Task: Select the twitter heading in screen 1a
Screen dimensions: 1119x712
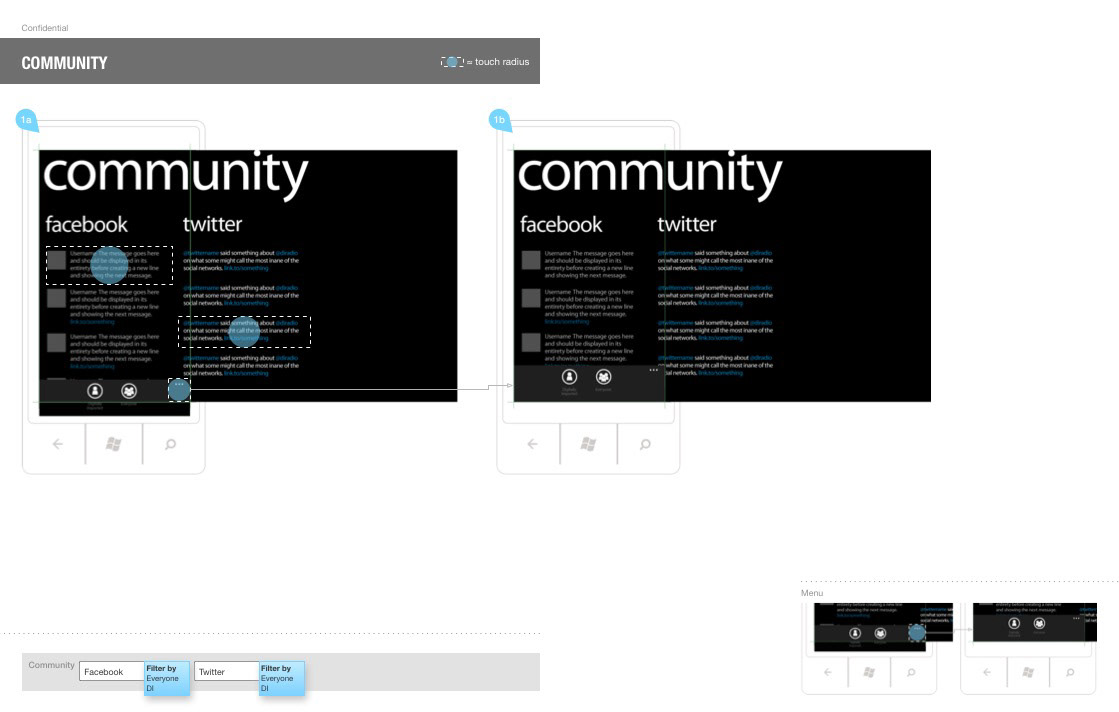Action: 213,224
